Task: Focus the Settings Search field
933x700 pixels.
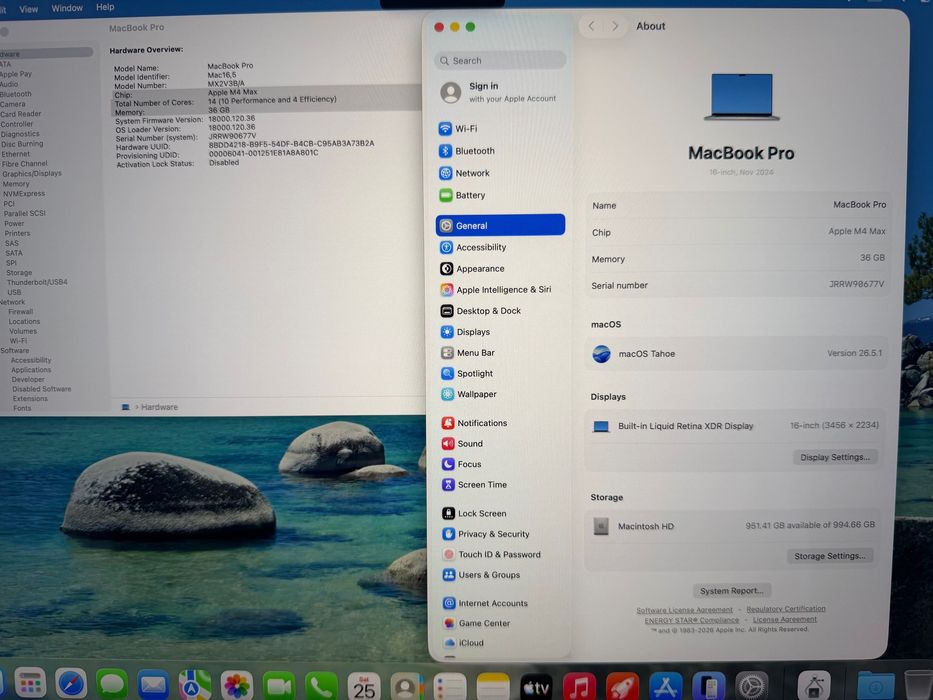Action: point(500,61)
